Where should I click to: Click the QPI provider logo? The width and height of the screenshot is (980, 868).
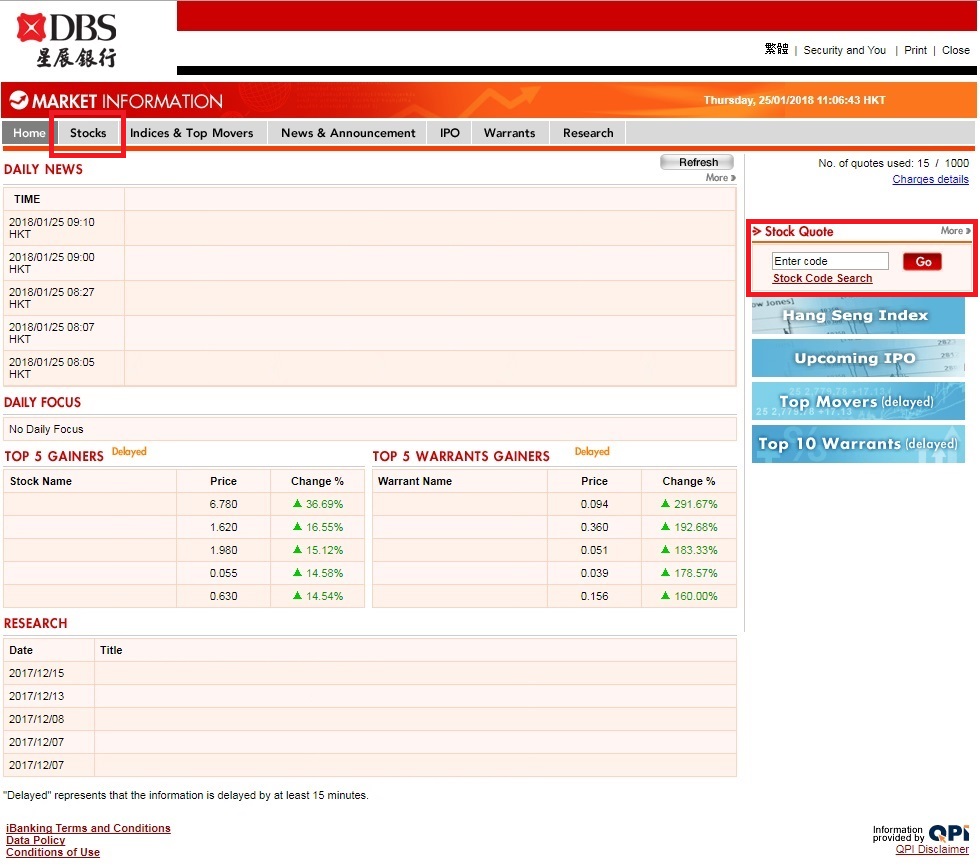tap(948, 834)
